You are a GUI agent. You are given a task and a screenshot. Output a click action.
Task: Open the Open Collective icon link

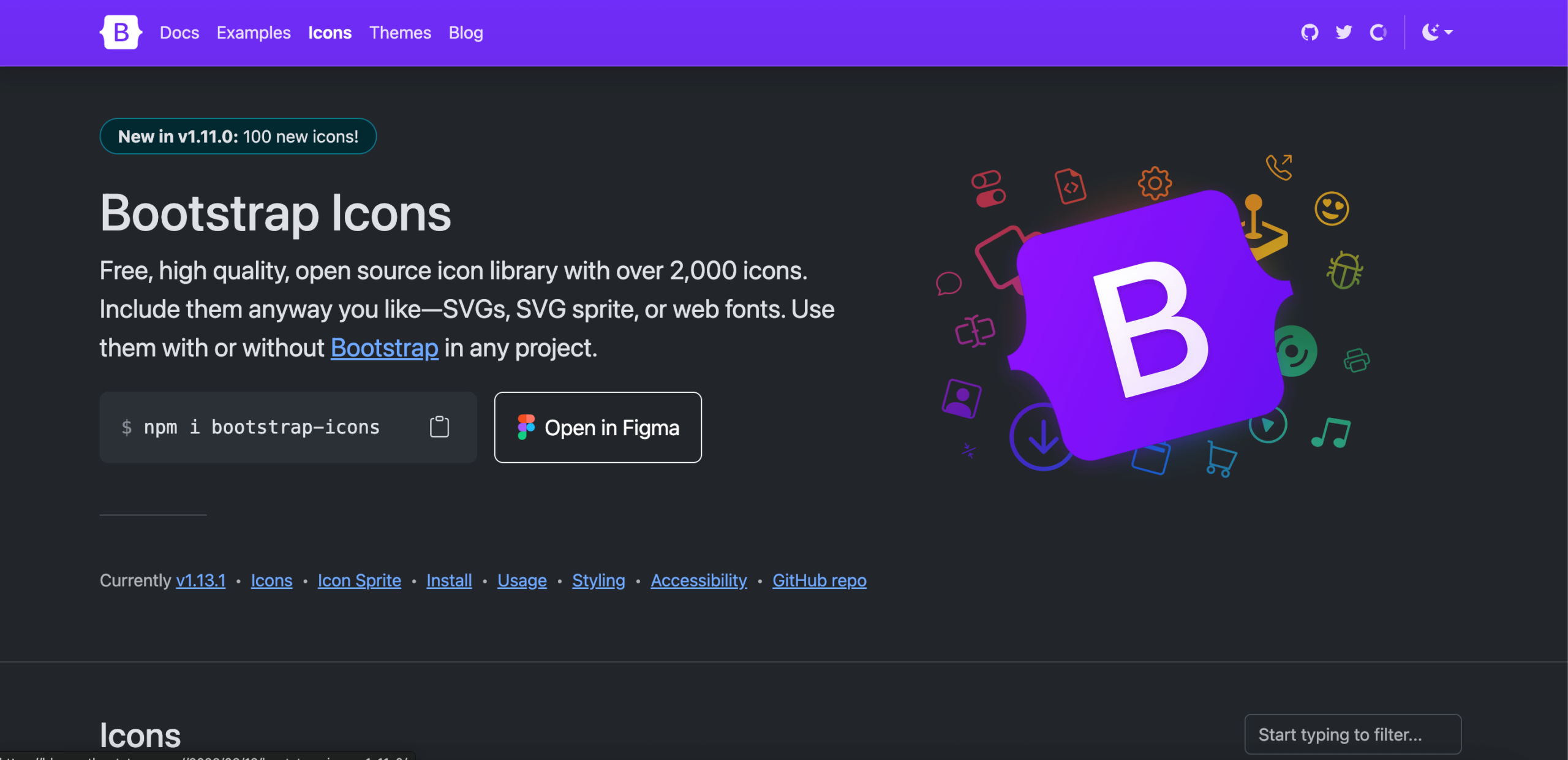1378,32
